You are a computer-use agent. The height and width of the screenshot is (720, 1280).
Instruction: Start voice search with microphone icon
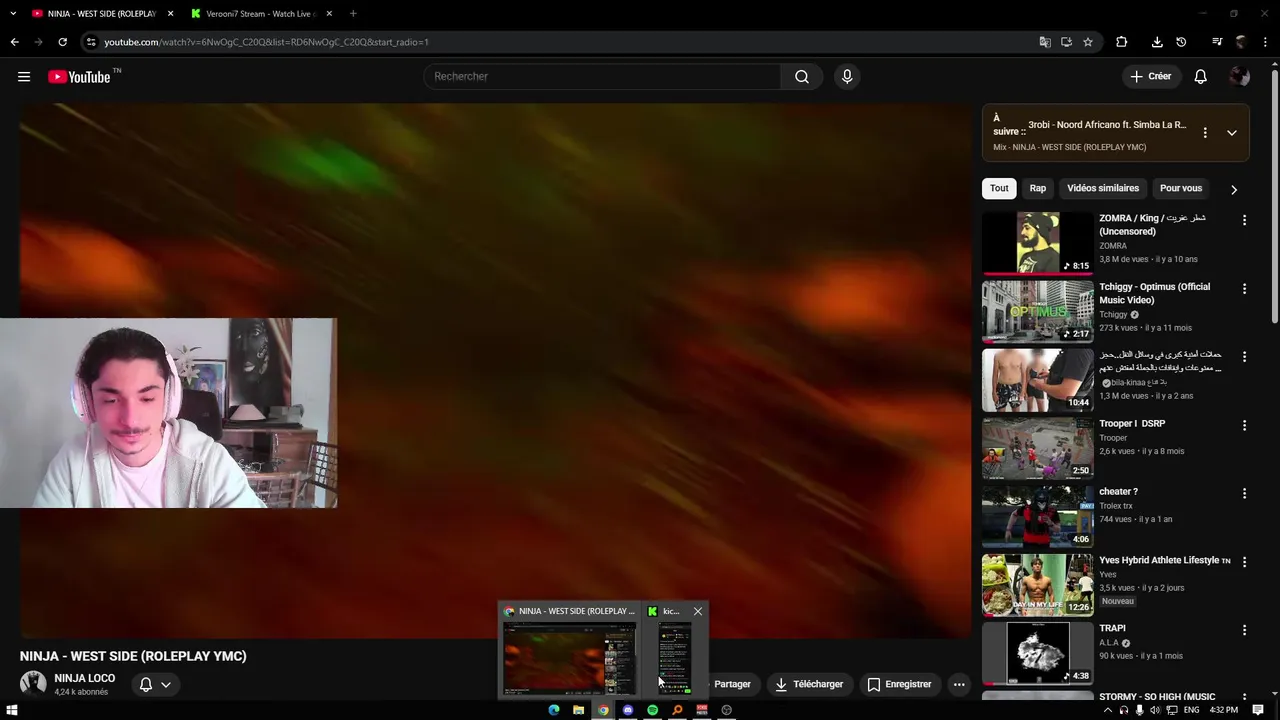[x=847, y=77]
